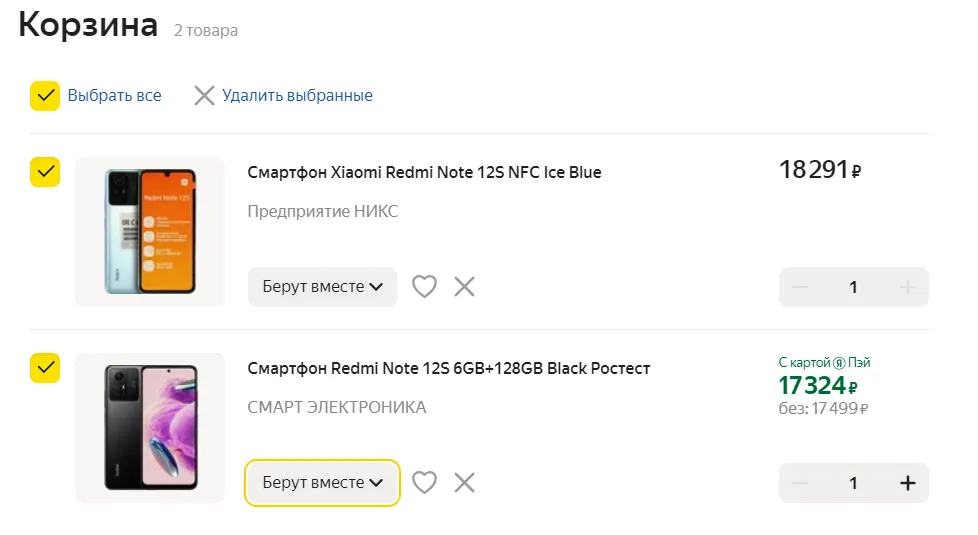Toggle the "Выбрать все" checkbox
The width and height of the screenshot is (978, 535).
click(x=45, y=96)
